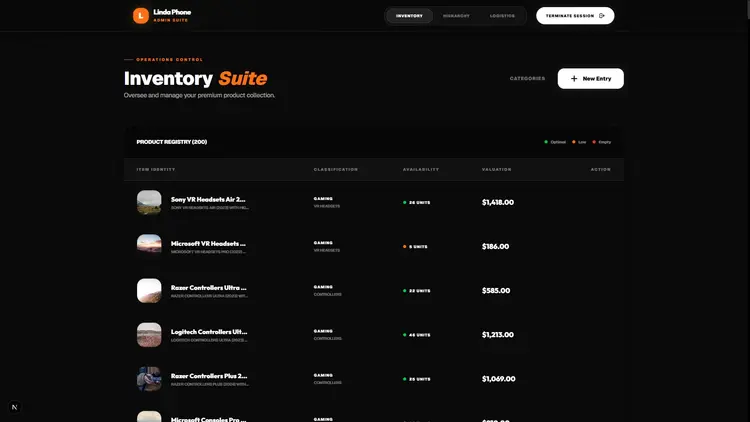Select the Microsoft Consoles Pro product name
750x422 pixels.
209,419
